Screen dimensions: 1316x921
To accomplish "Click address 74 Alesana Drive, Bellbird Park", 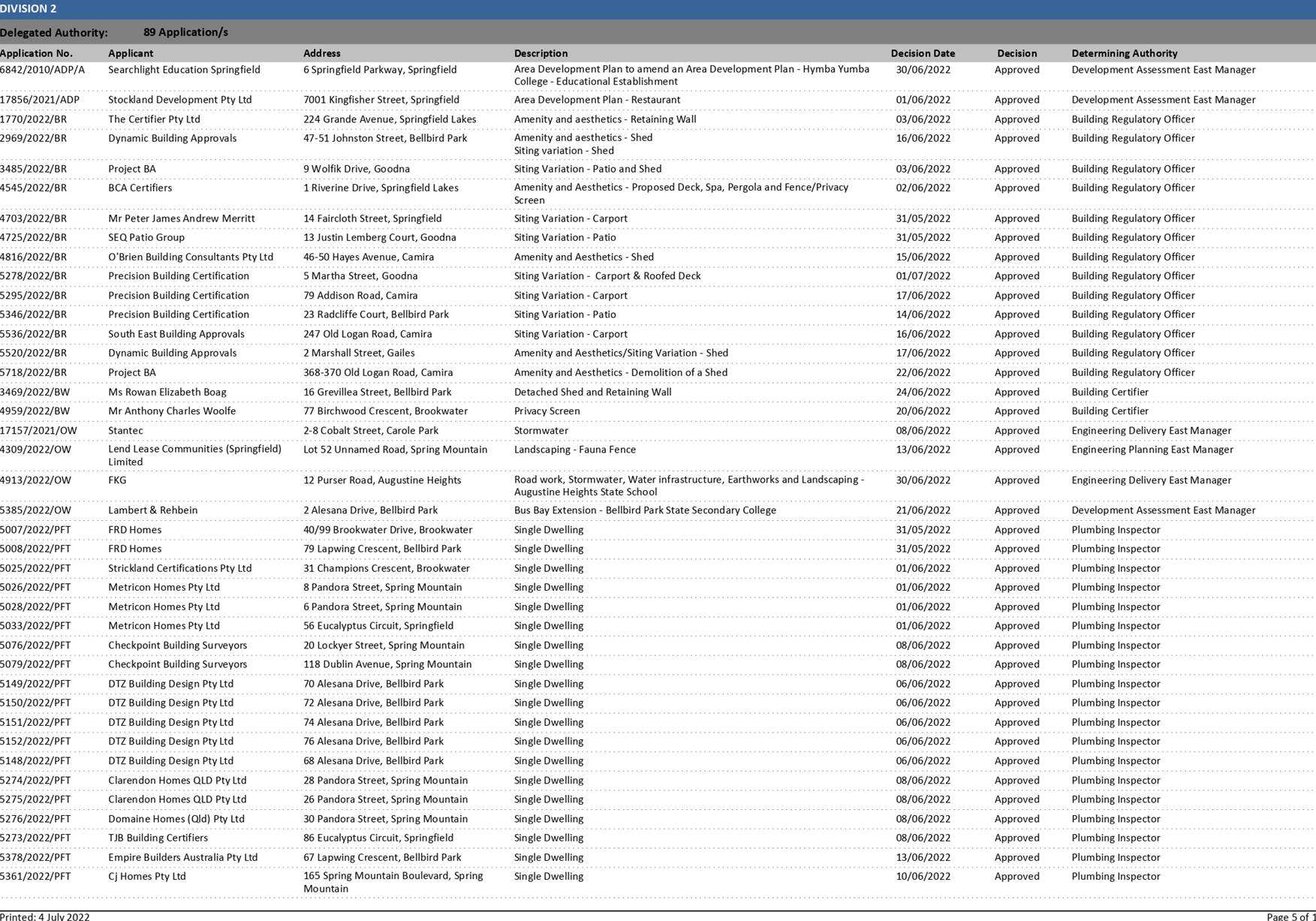I will 373,722.
